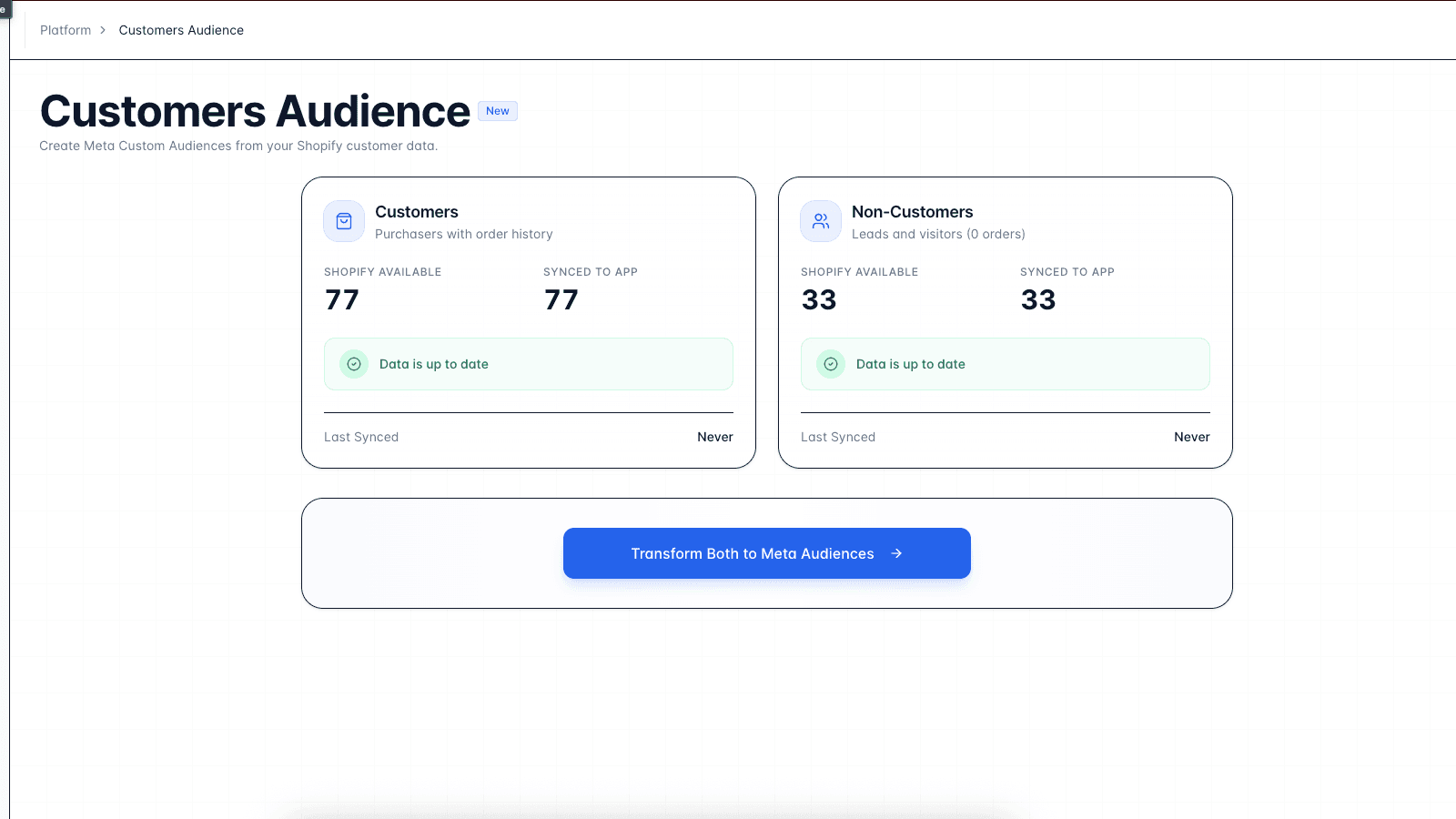1456x819 pixels.
Task: Click Customers Last Synced Never value
Action: pyautogui.click(x=715, y=437)
